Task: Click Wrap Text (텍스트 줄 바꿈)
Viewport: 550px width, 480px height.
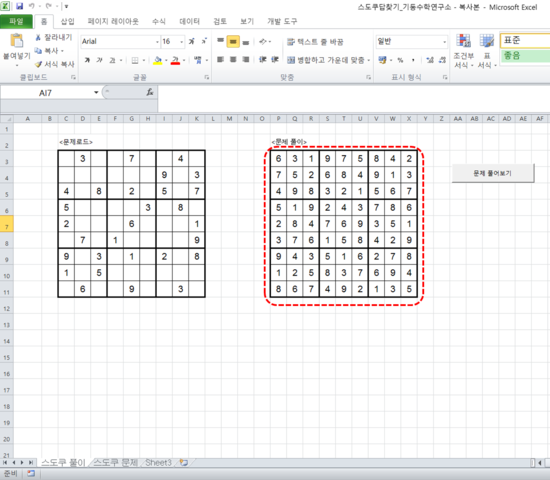Action: pyautogui.click(x=315, y=42)
